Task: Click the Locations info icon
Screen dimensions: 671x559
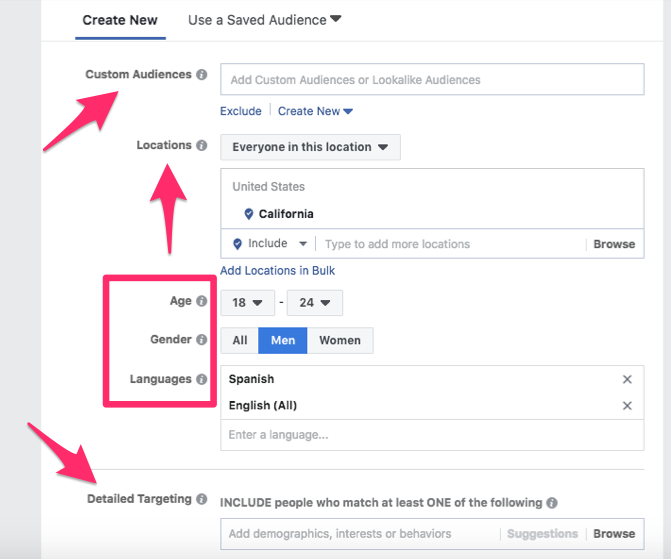Action: [202, 145]
